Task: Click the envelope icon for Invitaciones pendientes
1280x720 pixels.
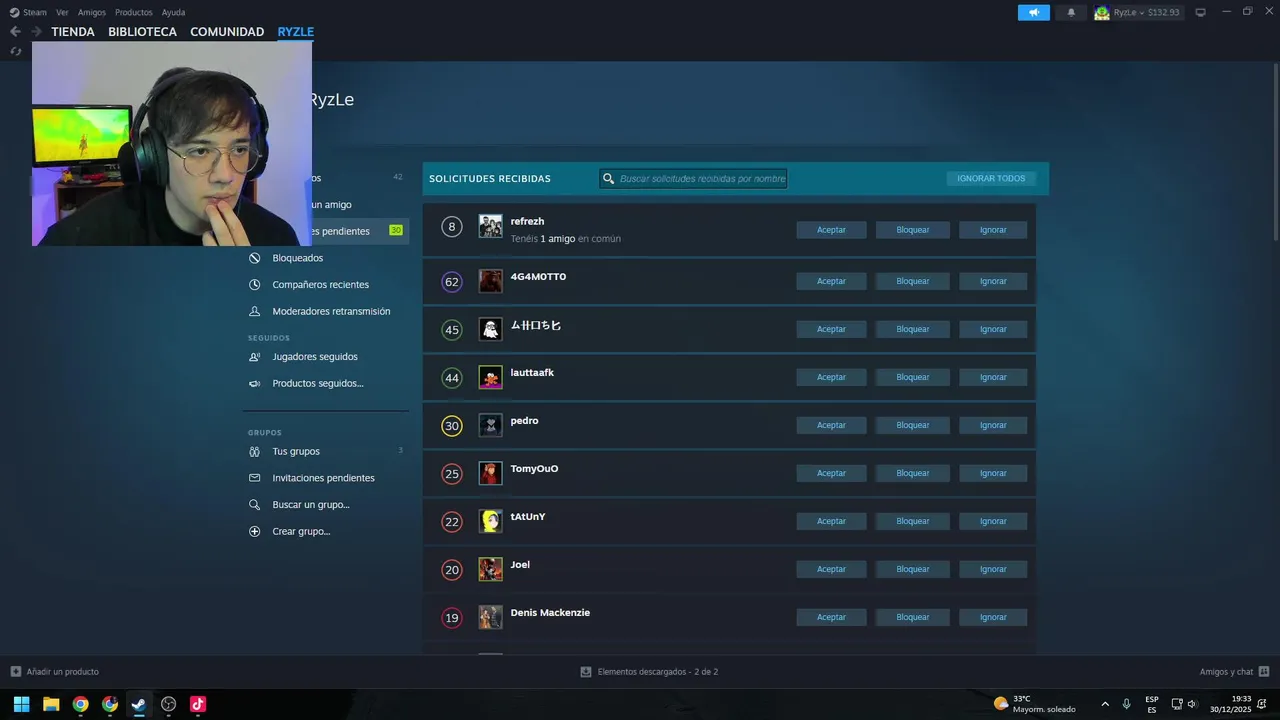Action: (x=254, y=478)
